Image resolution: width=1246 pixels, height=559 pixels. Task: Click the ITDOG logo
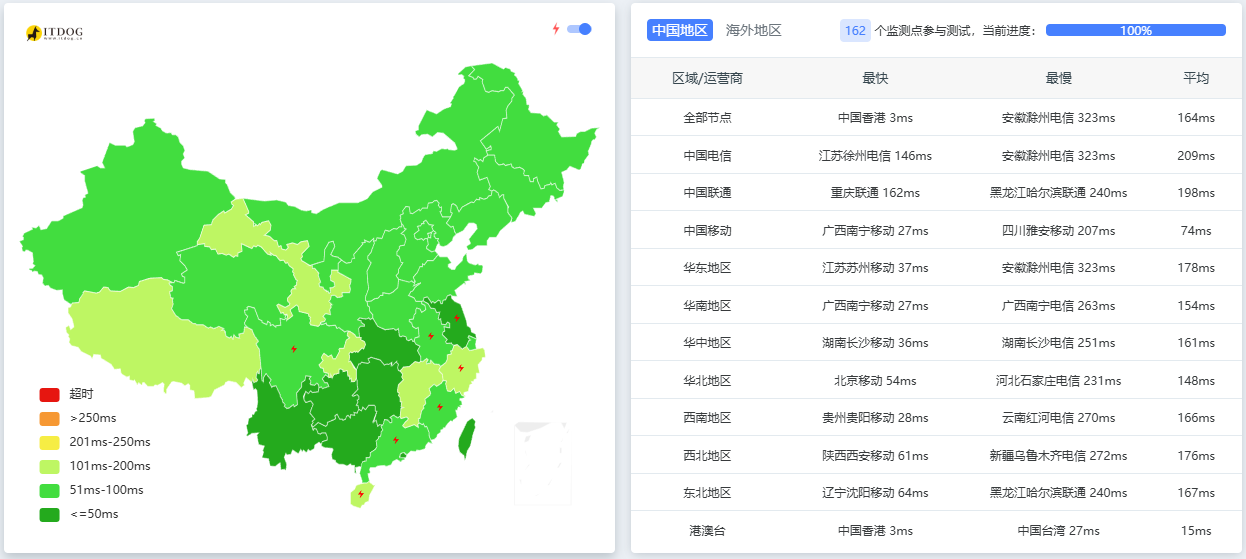[54, 33]
